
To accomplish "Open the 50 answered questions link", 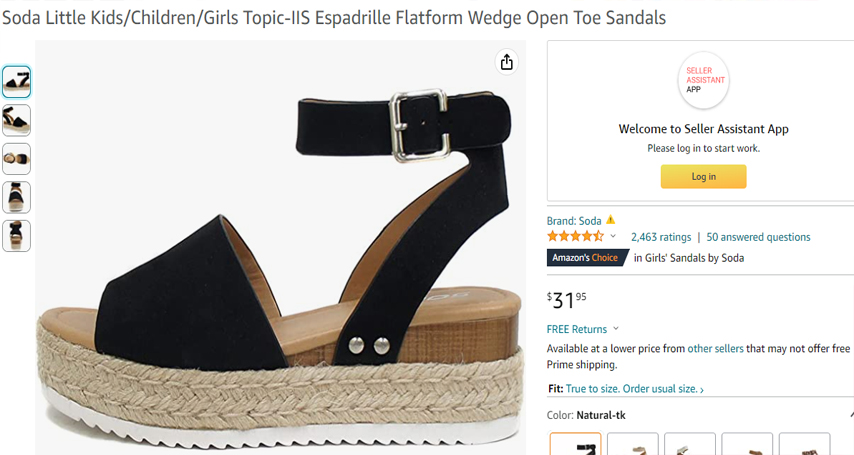I will coord(758,237).
